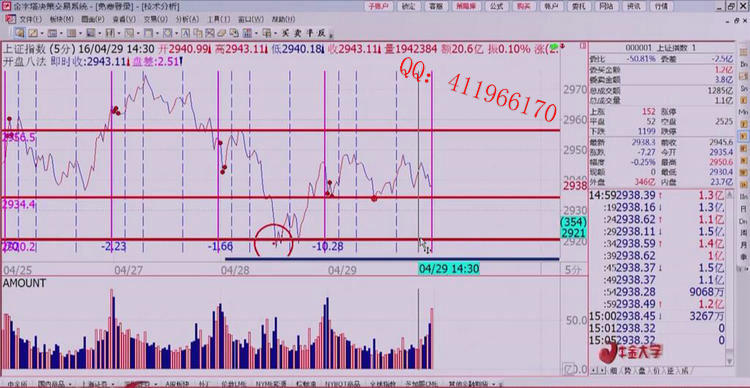Click the eraser icon in the toolbar
This screenshot has height=388, width=750.
(221, 33)
